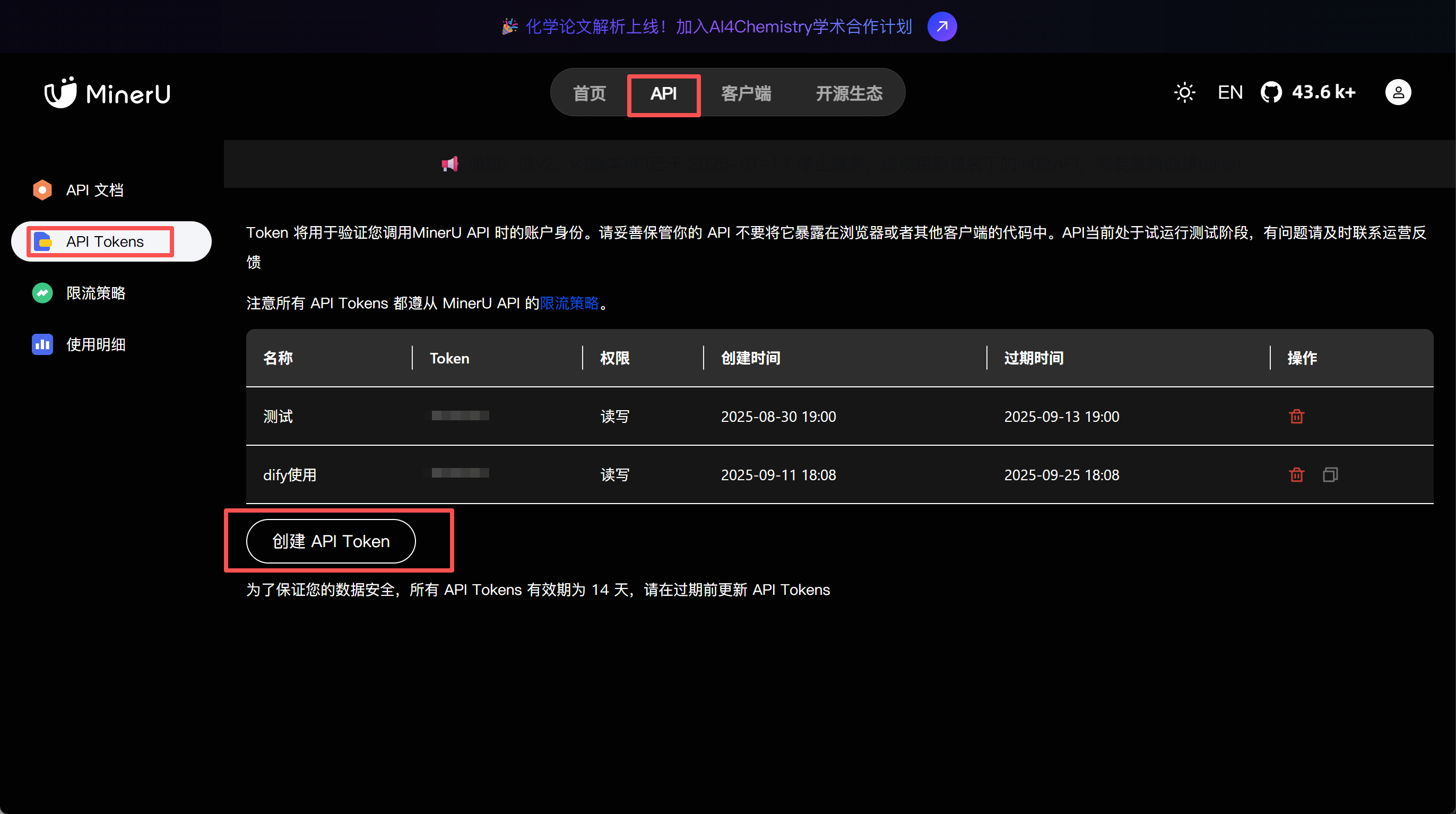Click the 使用明细 chart icon
The height and width of the screenshot is (814, 1456).
point(42,344)
